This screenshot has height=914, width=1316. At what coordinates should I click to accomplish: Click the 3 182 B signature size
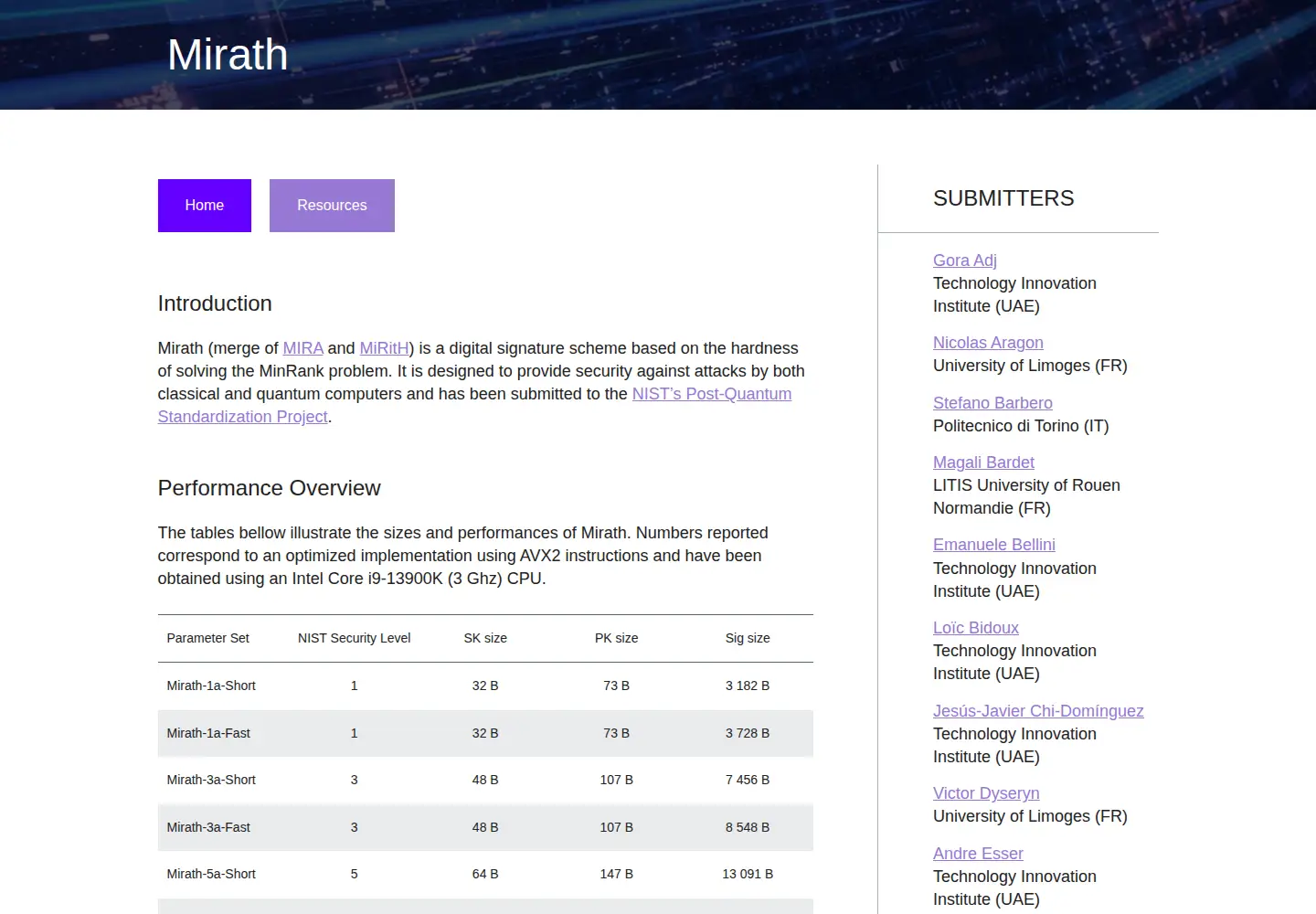(x=748, y=685)
